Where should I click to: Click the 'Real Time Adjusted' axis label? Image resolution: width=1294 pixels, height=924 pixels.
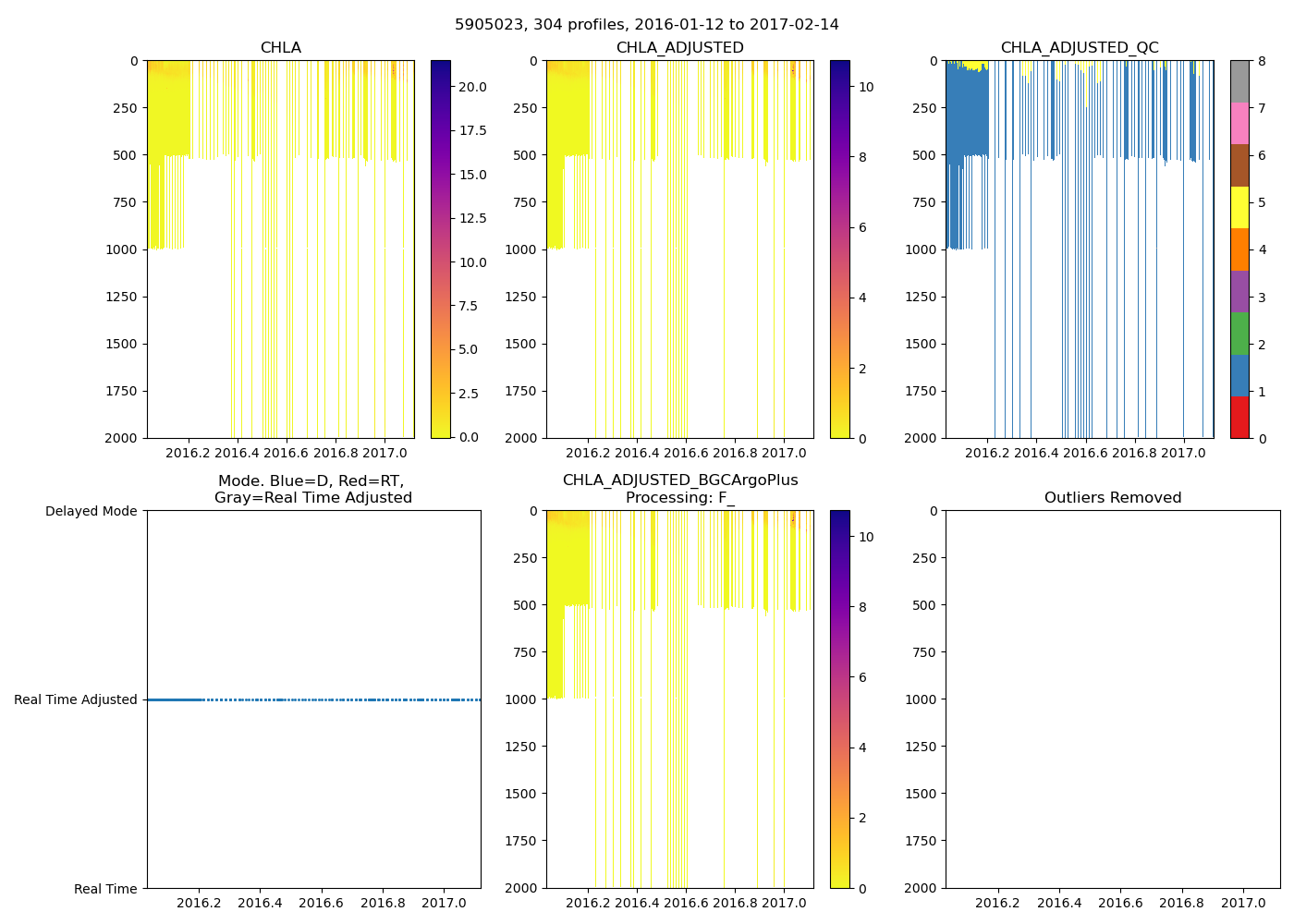[x=76, y=699]
